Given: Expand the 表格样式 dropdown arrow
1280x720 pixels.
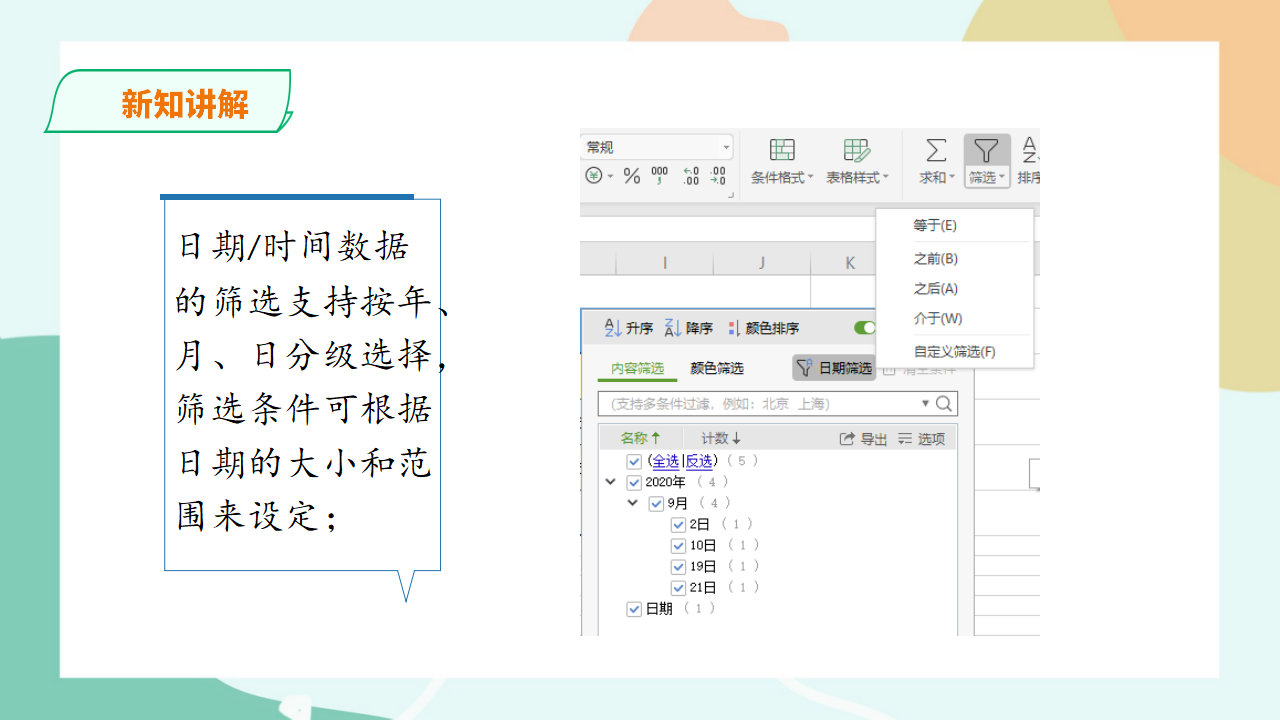Looking at the screenshot, I should point(886,178).
